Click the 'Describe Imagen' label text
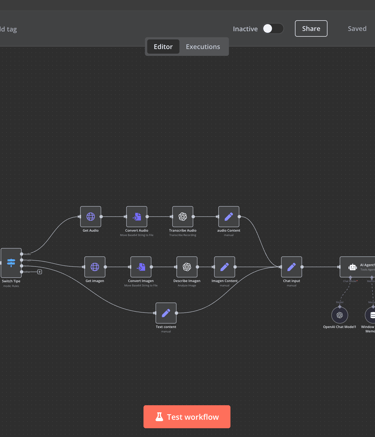Viewport: 375px width, 437px height. point(187,281)
